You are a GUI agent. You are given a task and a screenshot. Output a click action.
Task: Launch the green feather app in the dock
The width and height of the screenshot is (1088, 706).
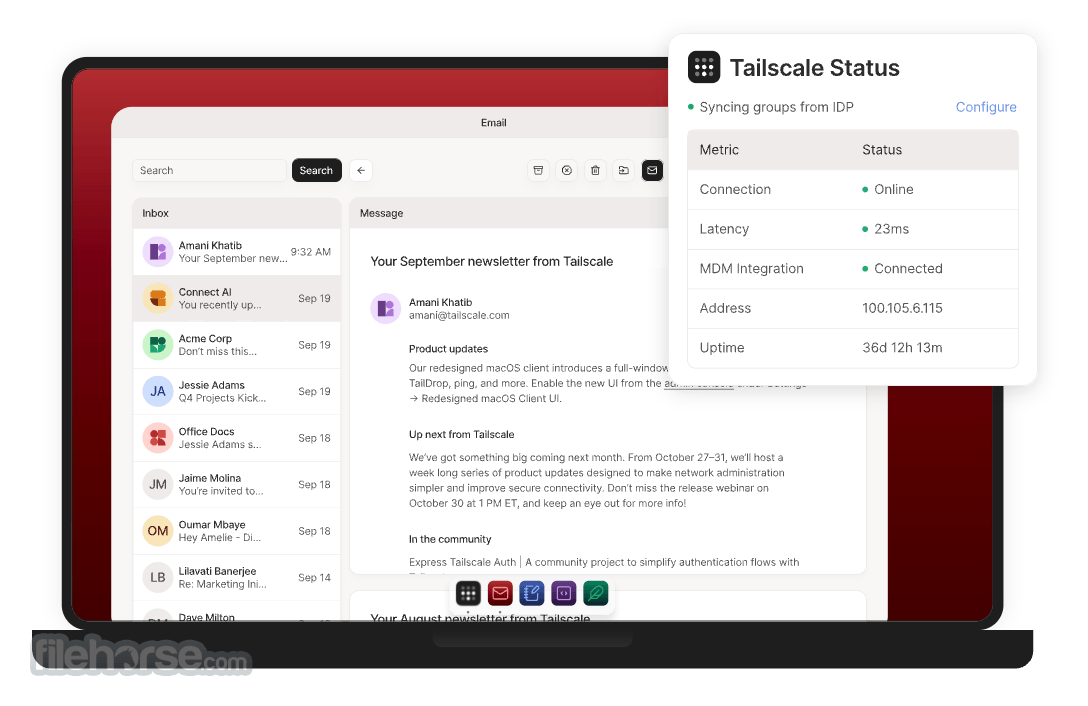tap(596, 594)
